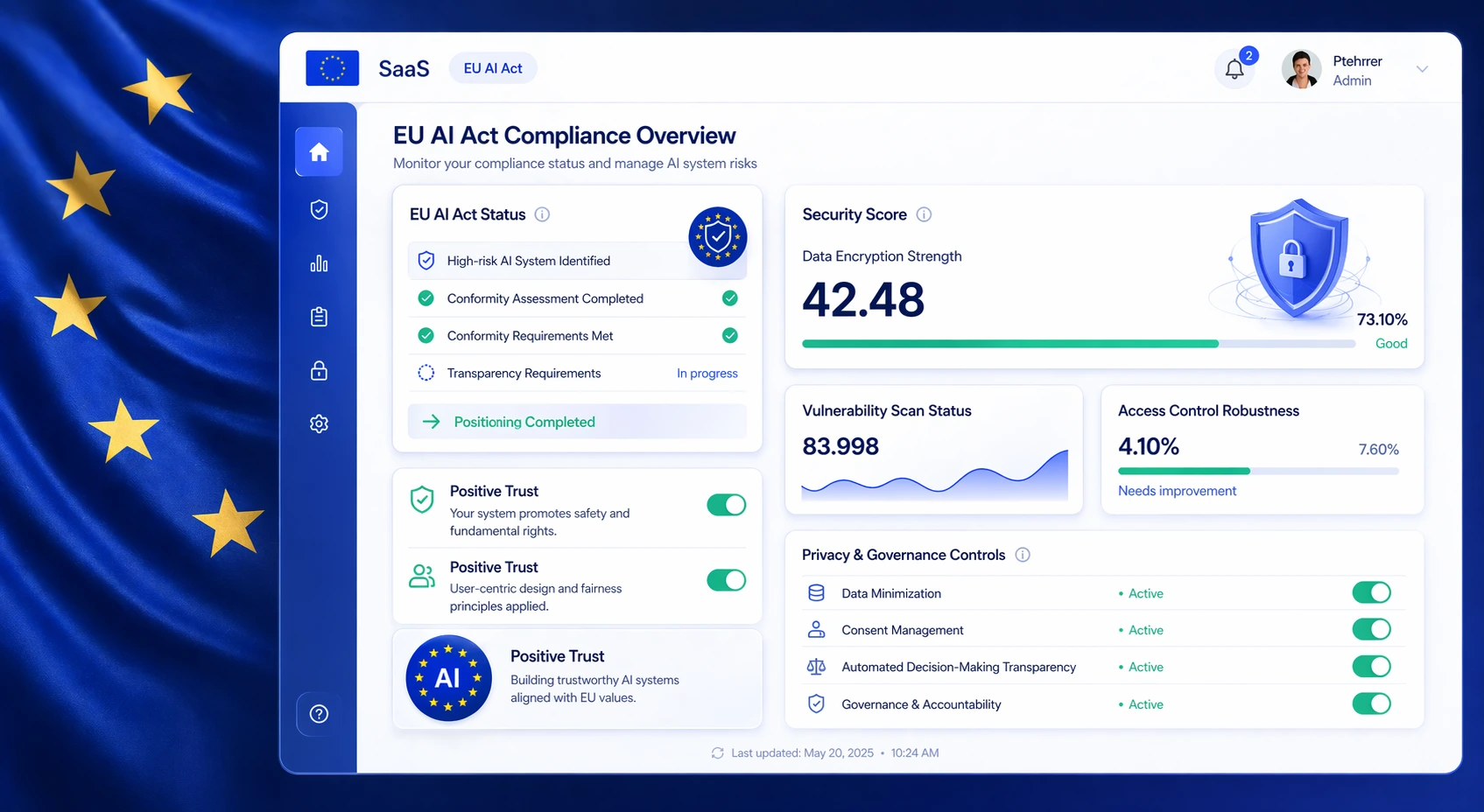Click the EU shield badge in status card
This screenshot has height=812, width=1484.
point(718,236)
